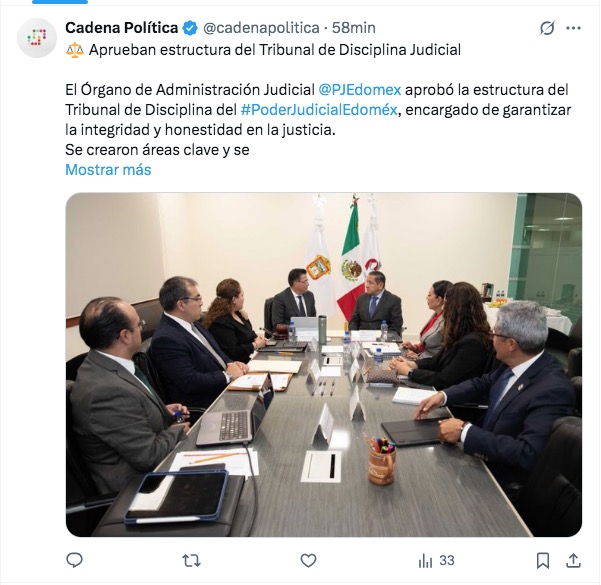
Task: Open view analytics bar chart icon
Action: (425, 560)
